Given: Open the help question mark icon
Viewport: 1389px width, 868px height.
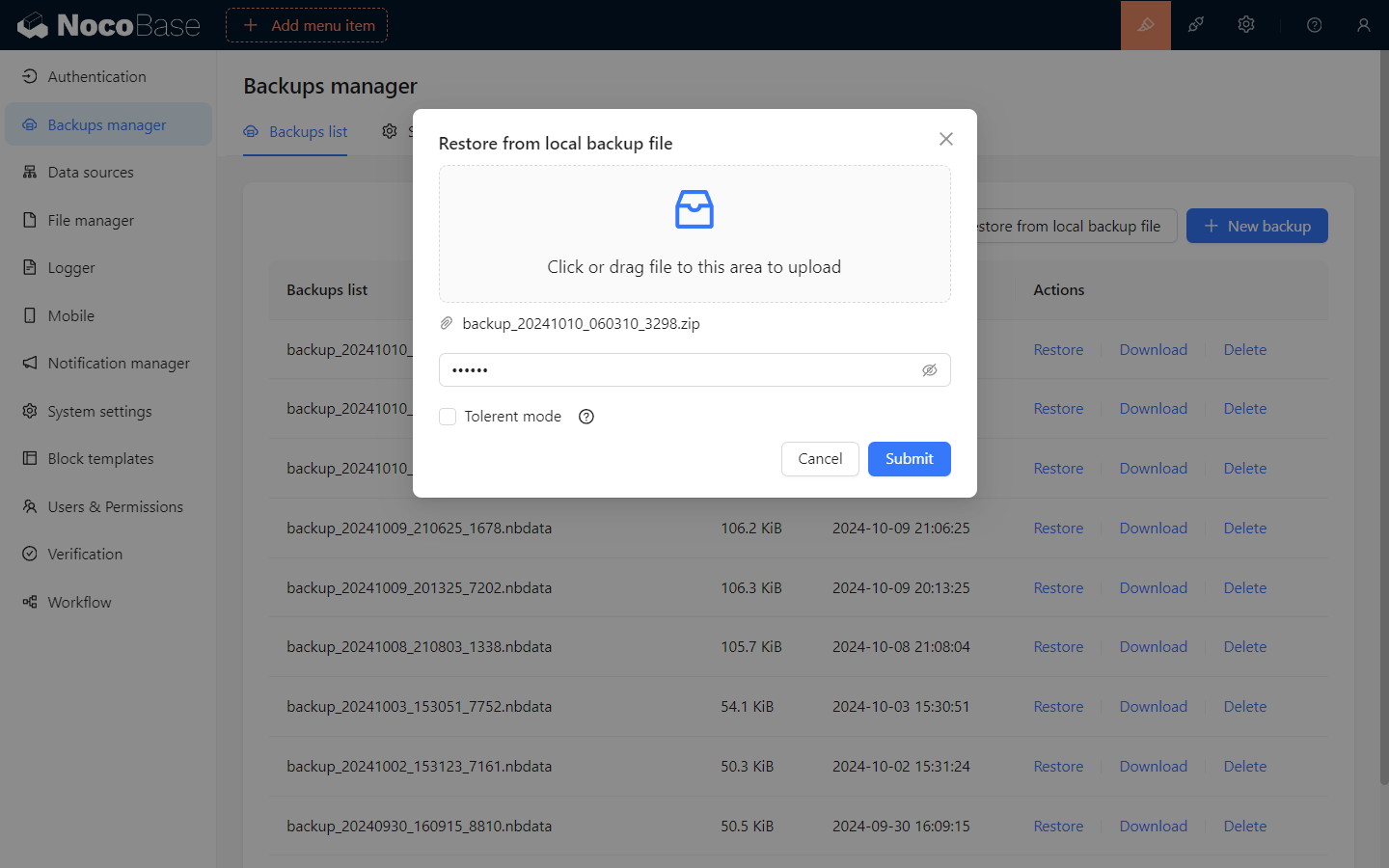Looking at the screenshot, I should [x=1314, y=25].
